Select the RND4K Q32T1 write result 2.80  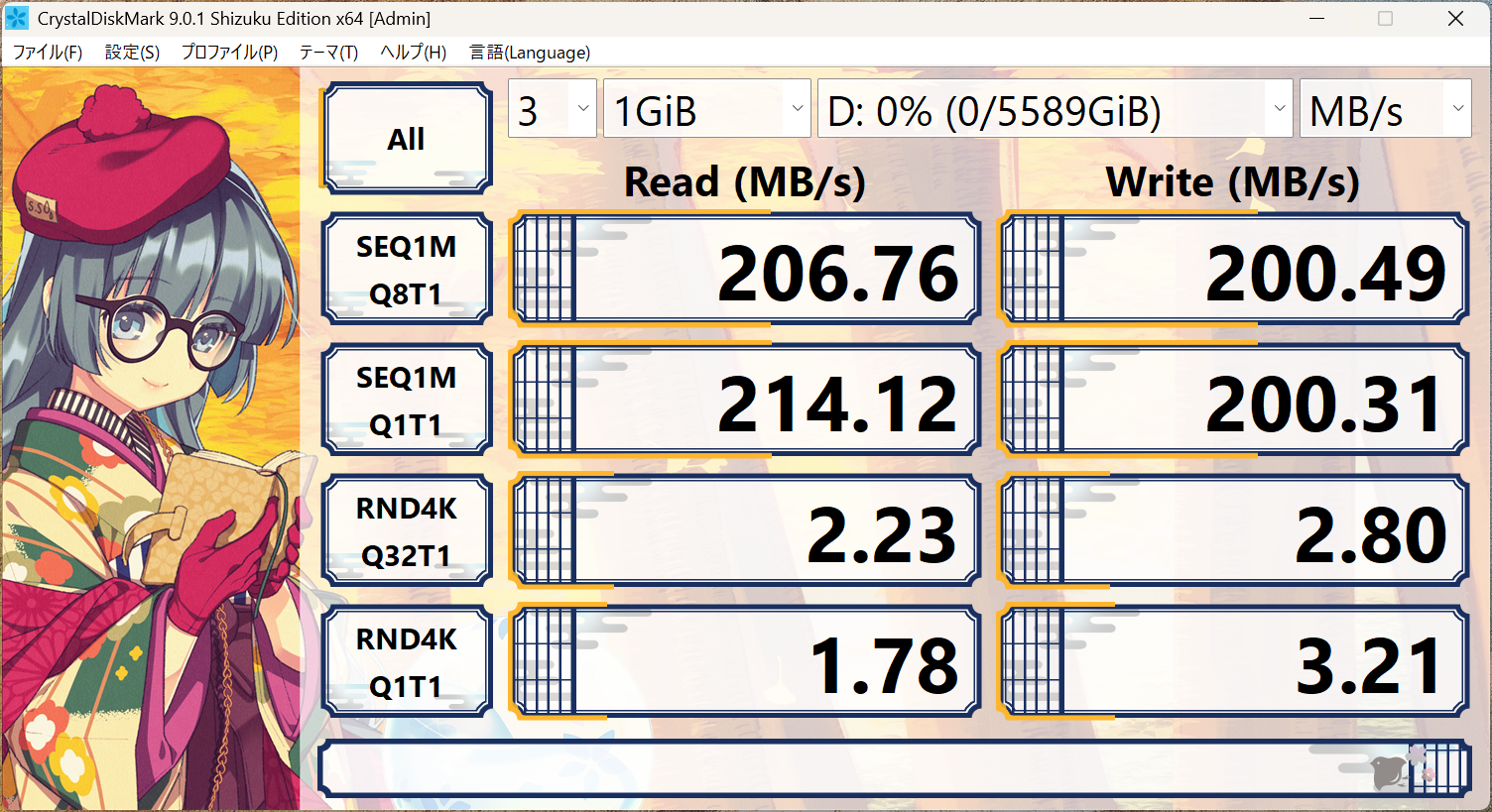tap(1233, 530)
